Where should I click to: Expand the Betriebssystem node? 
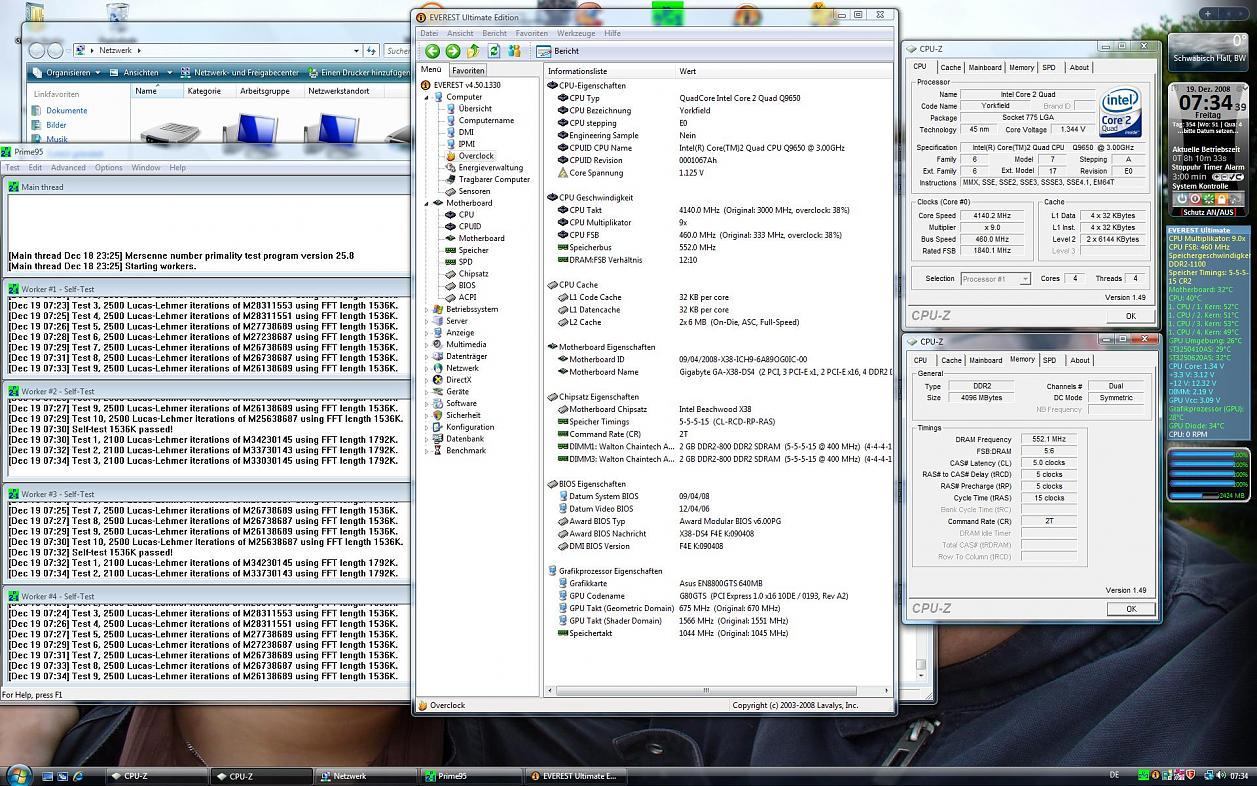(426, 309)
